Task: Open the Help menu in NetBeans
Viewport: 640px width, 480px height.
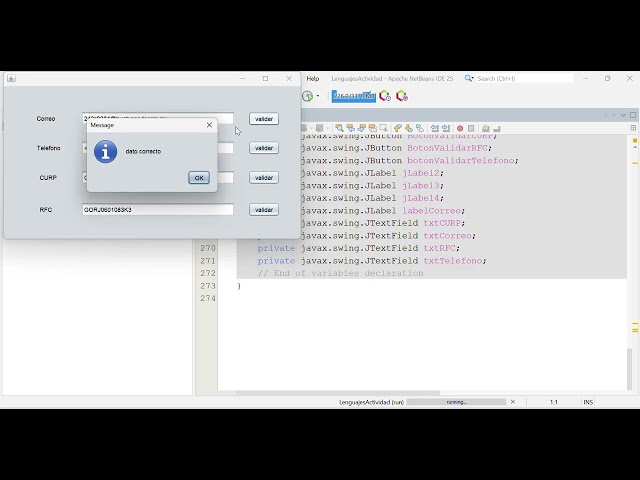Action: (313, 78)
